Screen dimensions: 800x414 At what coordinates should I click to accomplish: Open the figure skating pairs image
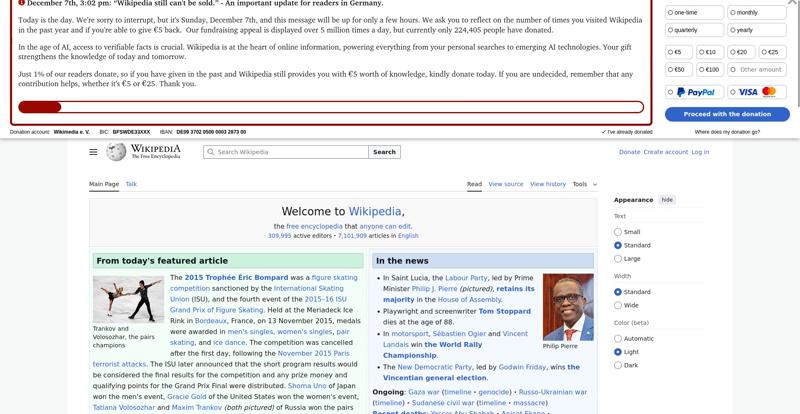[128, 298]
